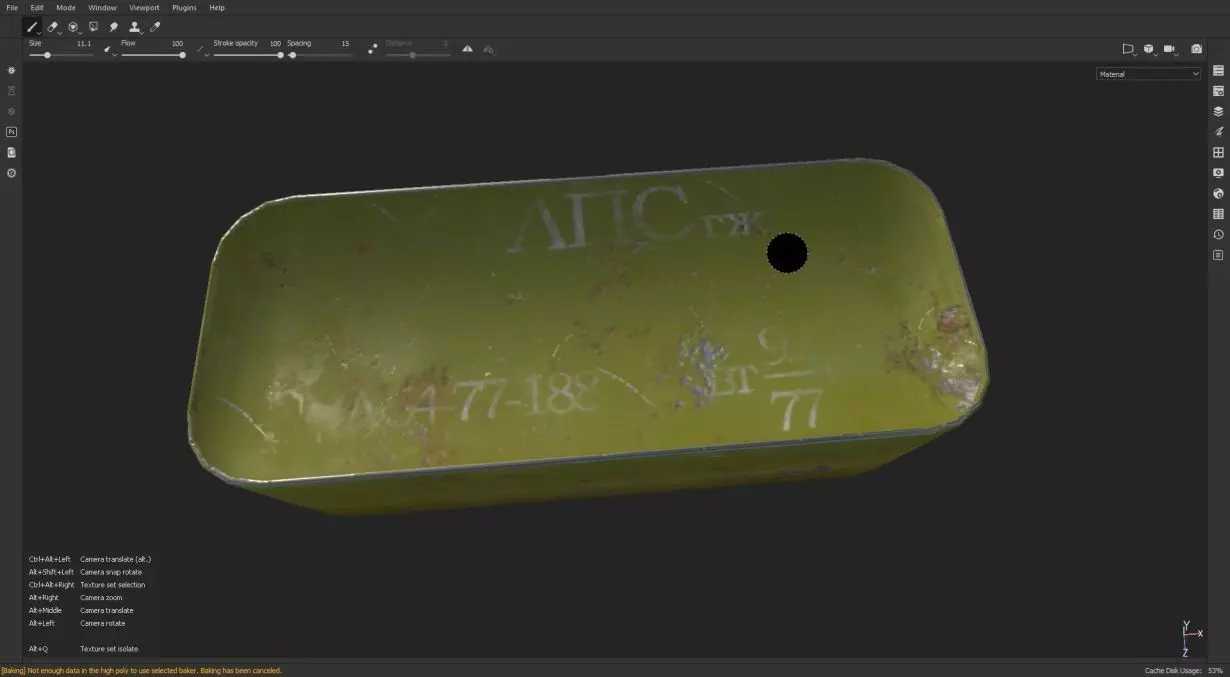Click the 'Camera snap rotate' shortcut hint
The image size is (1230, 677).
pos(111,572)
